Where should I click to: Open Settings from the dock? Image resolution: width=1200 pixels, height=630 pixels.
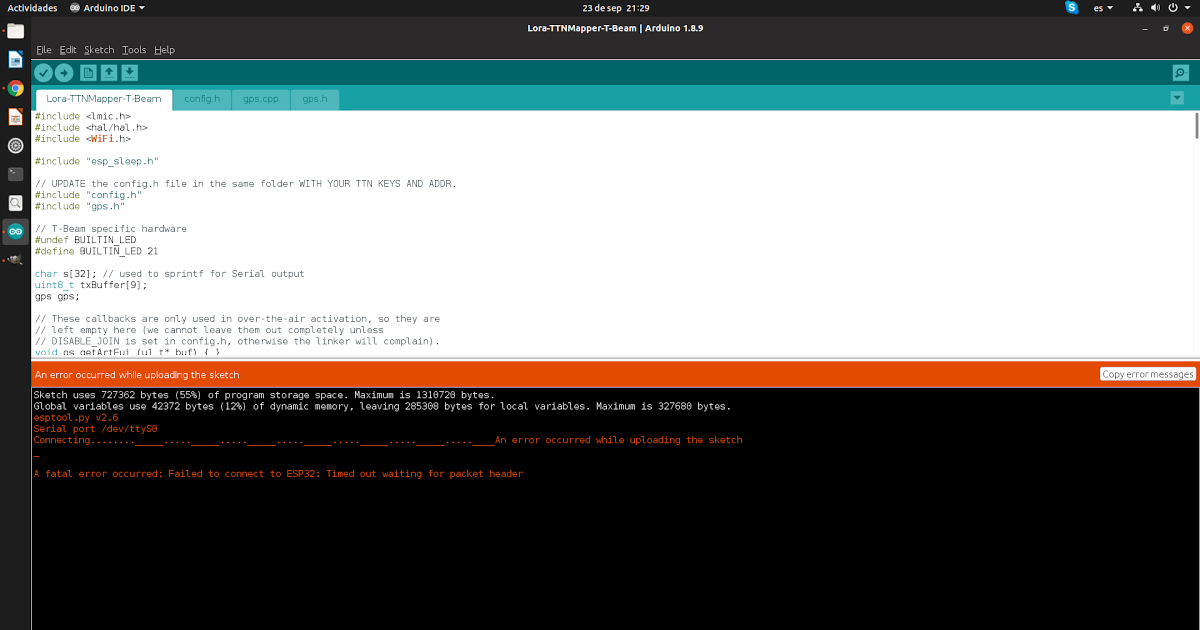(15, 146)
